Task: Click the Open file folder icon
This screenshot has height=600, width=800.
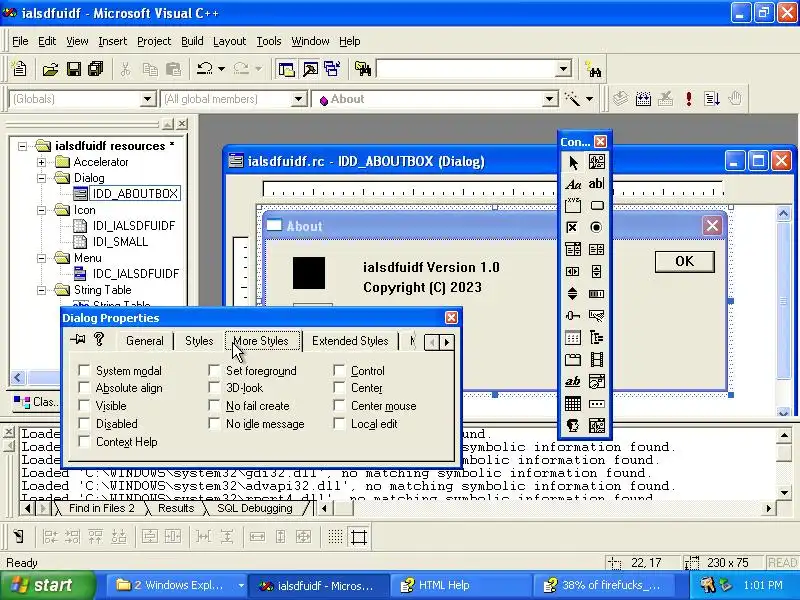Action: pyautogui.click(x=50, y=69)
